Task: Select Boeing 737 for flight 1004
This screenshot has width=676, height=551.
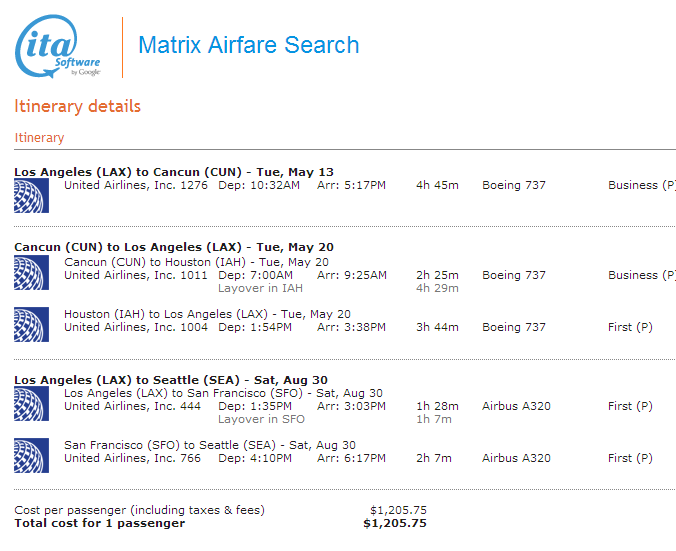Action: (514, 327)
